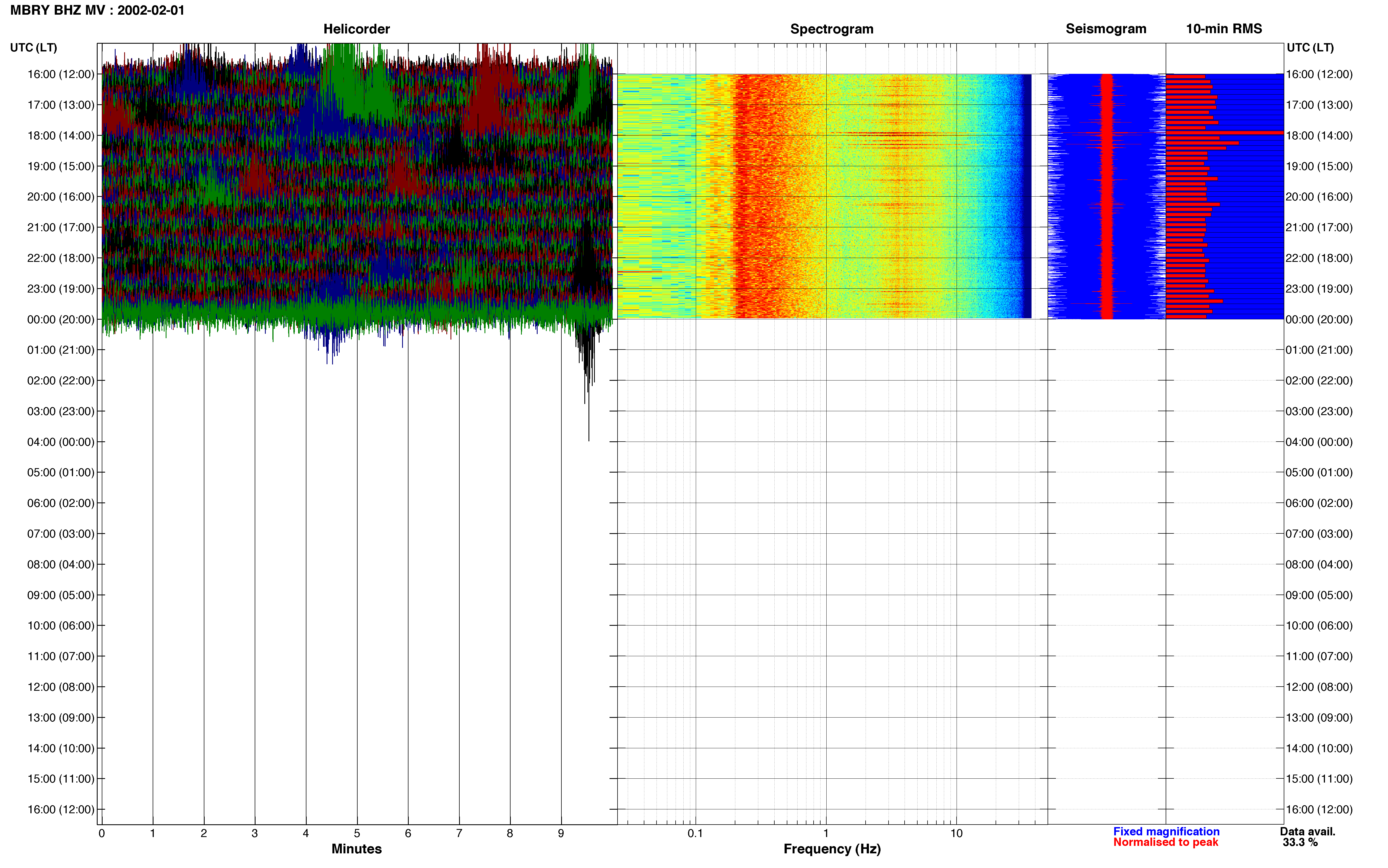Click the left '04:00 (00:00)' time label
This screenshot has width=1388, height=868.
[x=61, y=442]
